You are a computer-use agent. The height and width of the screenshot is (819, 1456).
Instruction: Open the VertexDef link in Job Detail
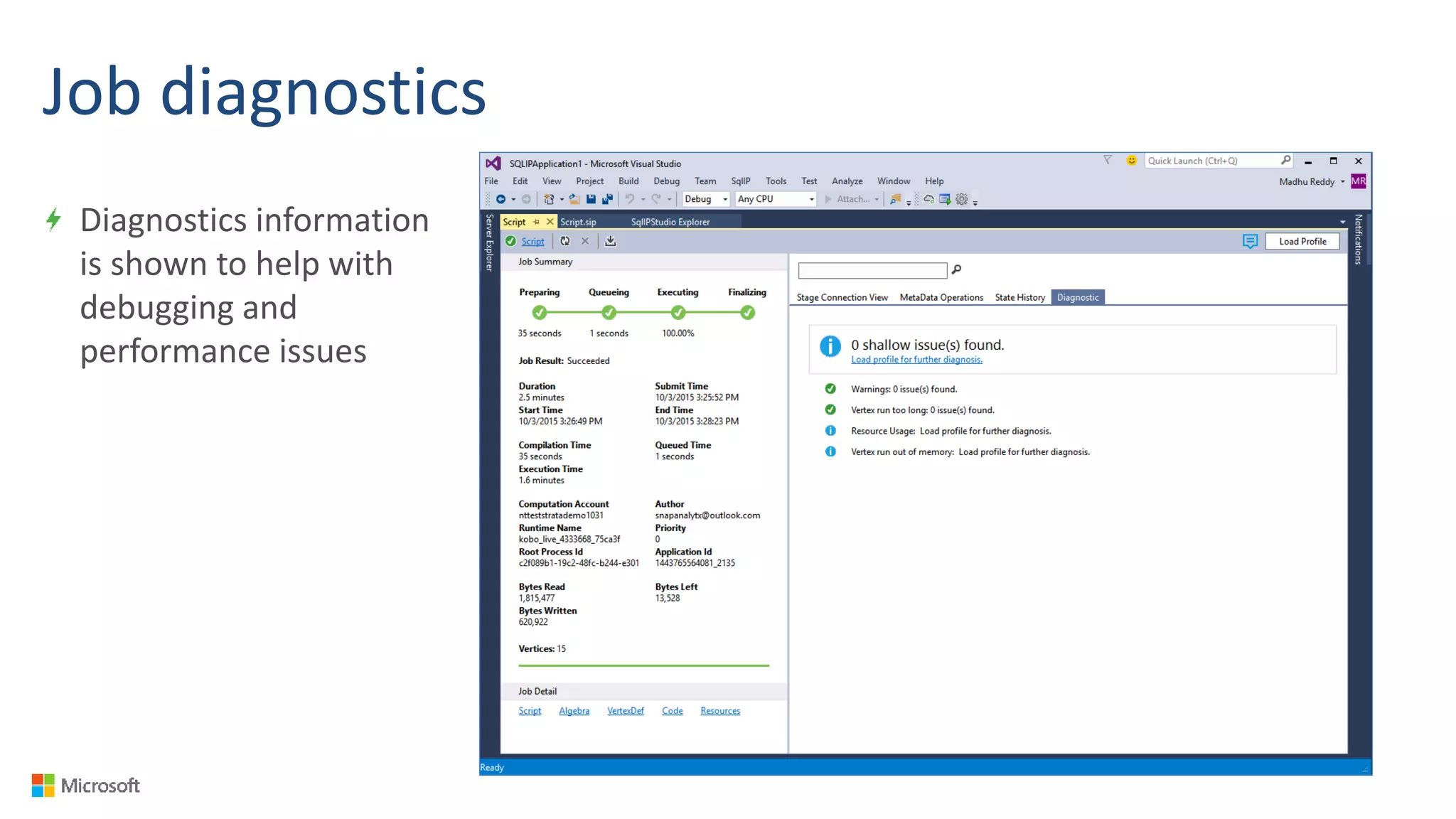point(625,711)
